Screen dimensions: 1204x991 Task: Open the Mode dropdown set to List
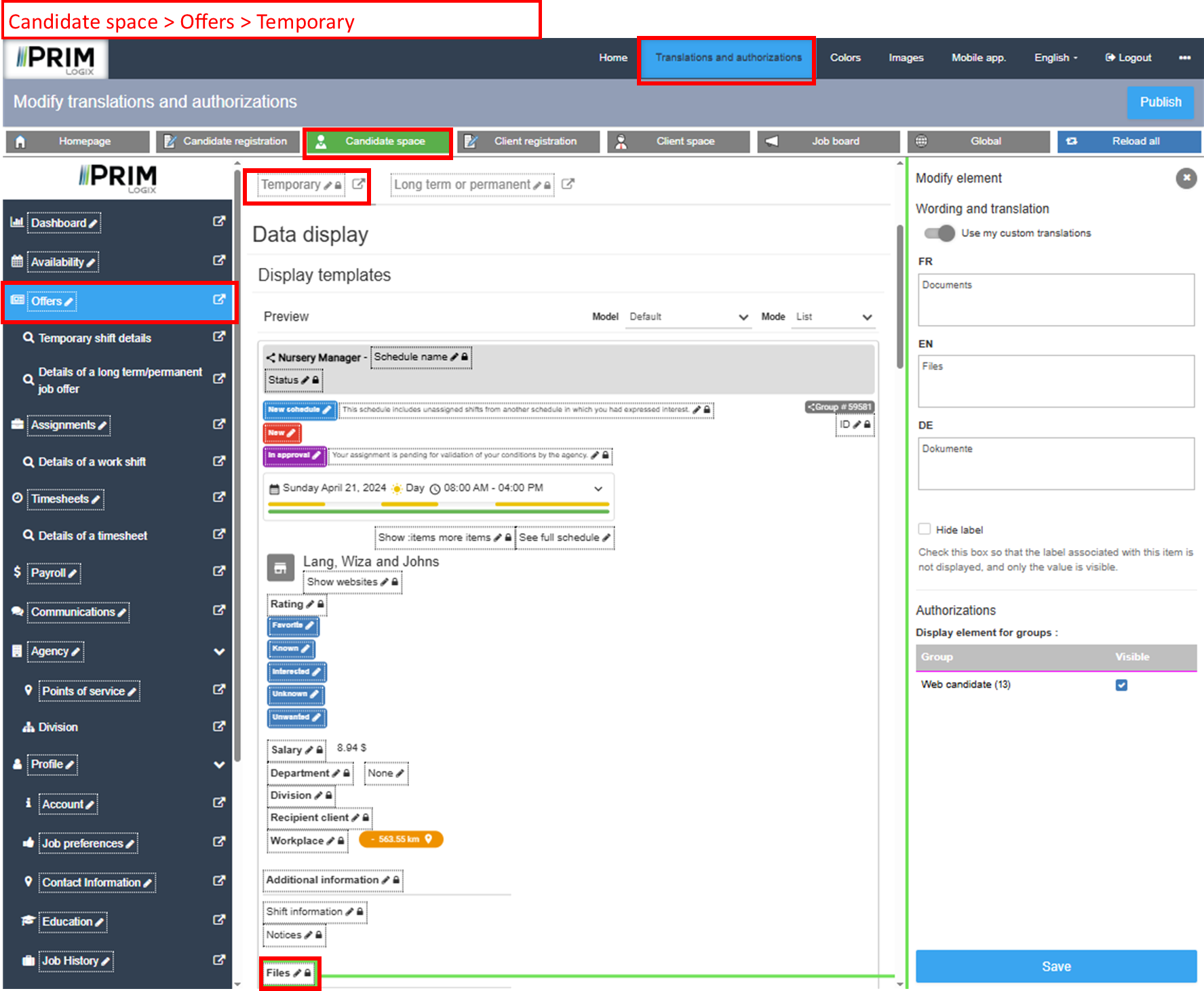tap(832, 317)
